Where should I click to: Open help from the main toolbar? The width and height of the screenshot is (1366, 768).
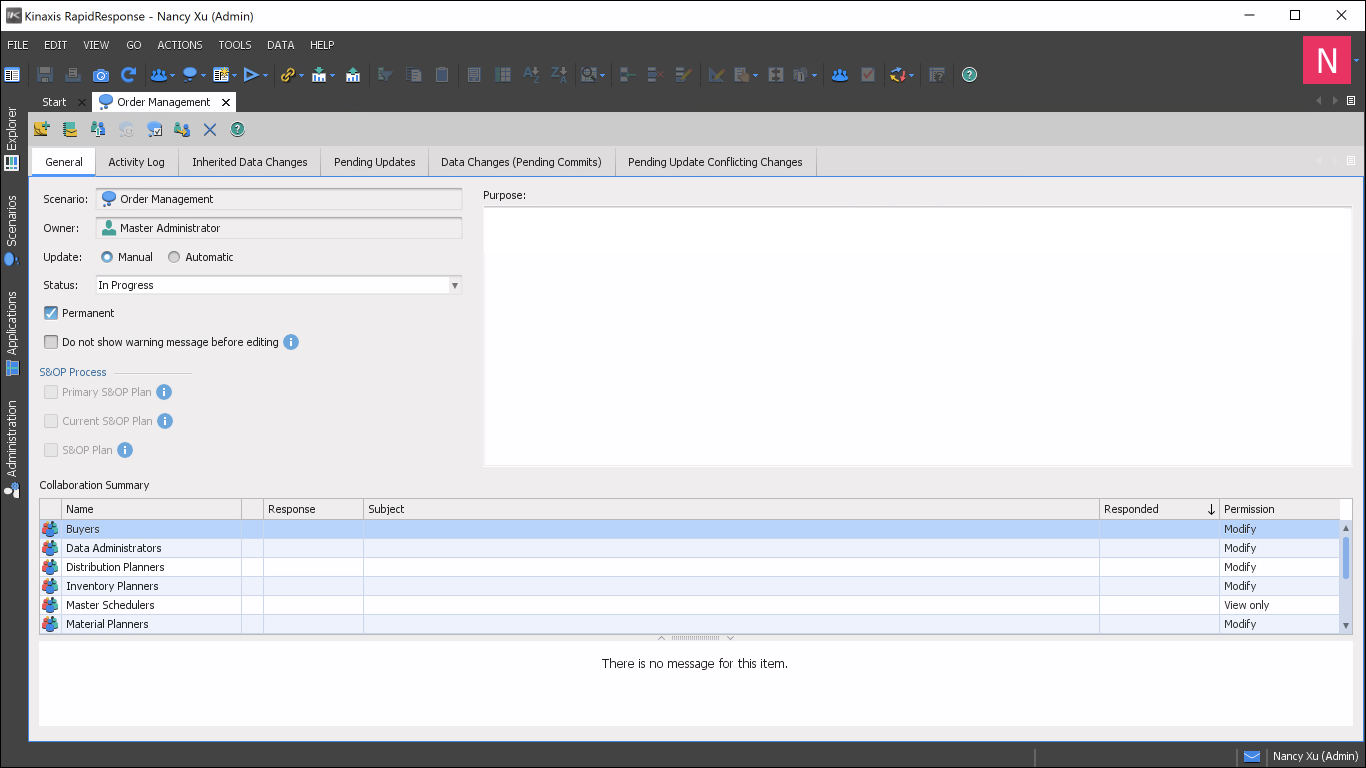[x=969, y=75]
